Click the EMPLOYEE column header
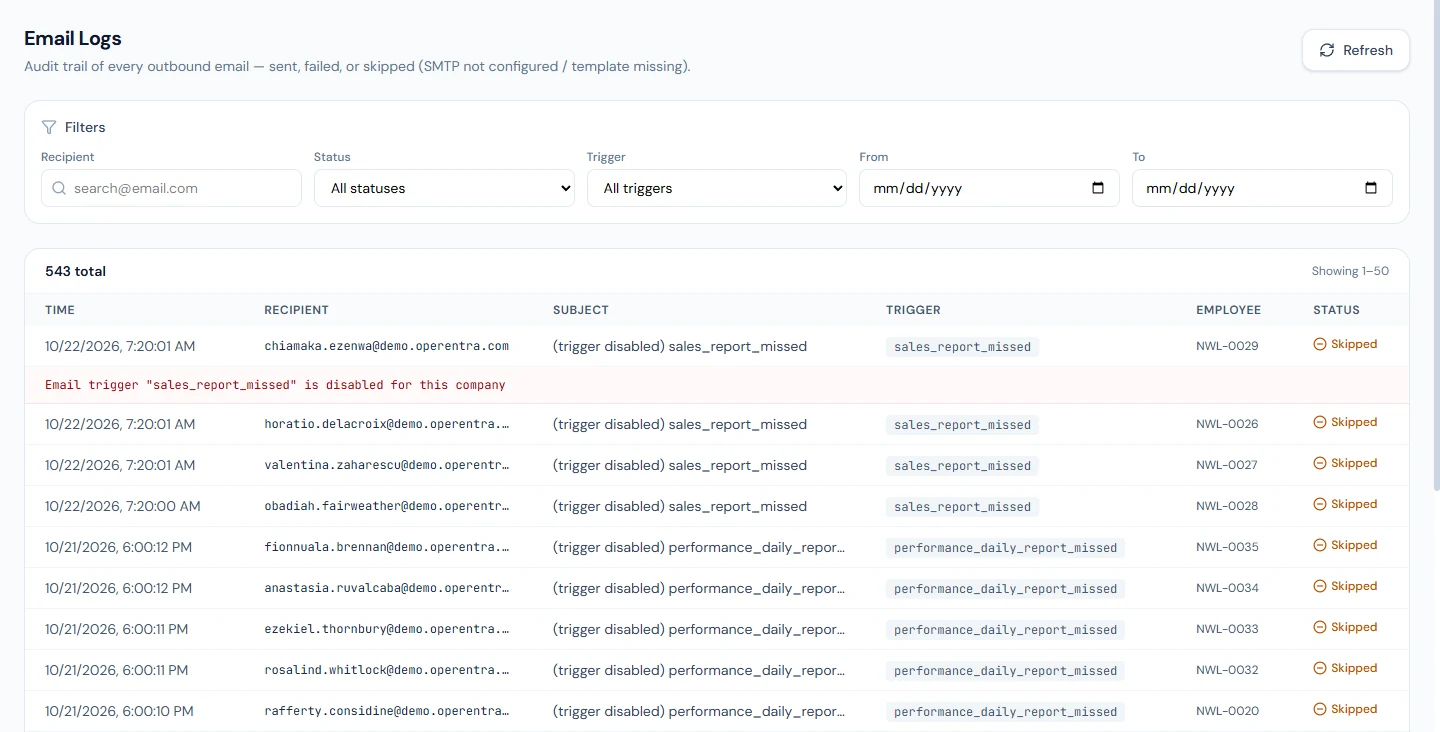The width and height of the screenshot is (1440, 732). 1228,310
